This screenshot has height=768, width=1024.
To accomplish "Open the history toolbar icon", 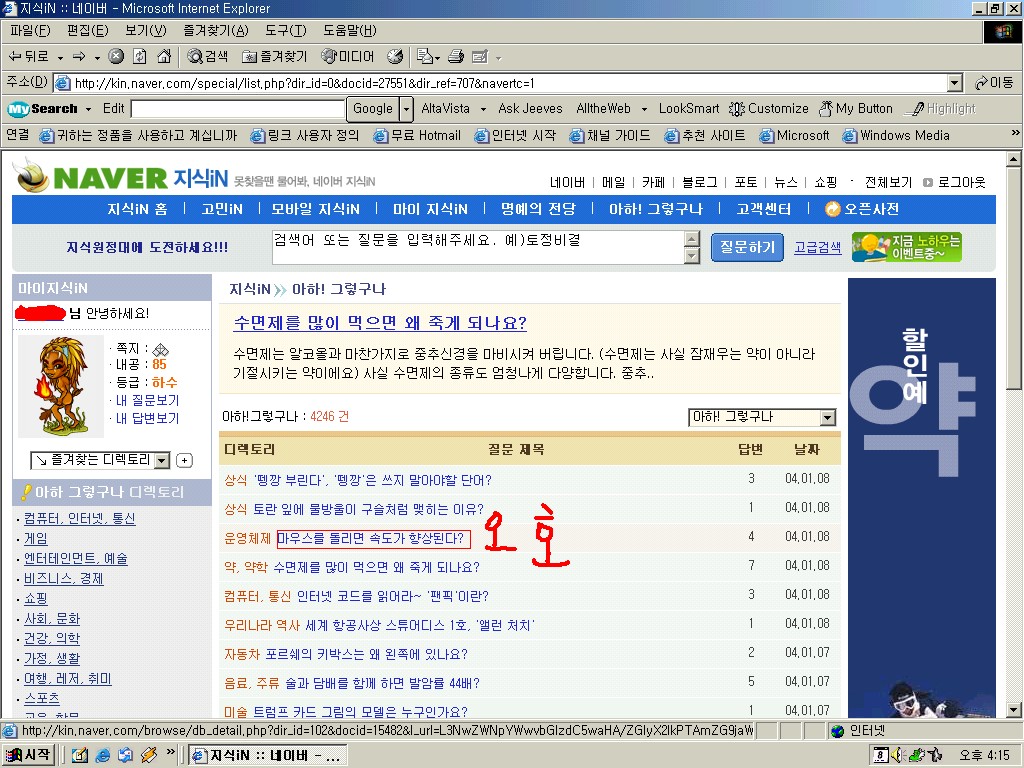I will point(395,57).
